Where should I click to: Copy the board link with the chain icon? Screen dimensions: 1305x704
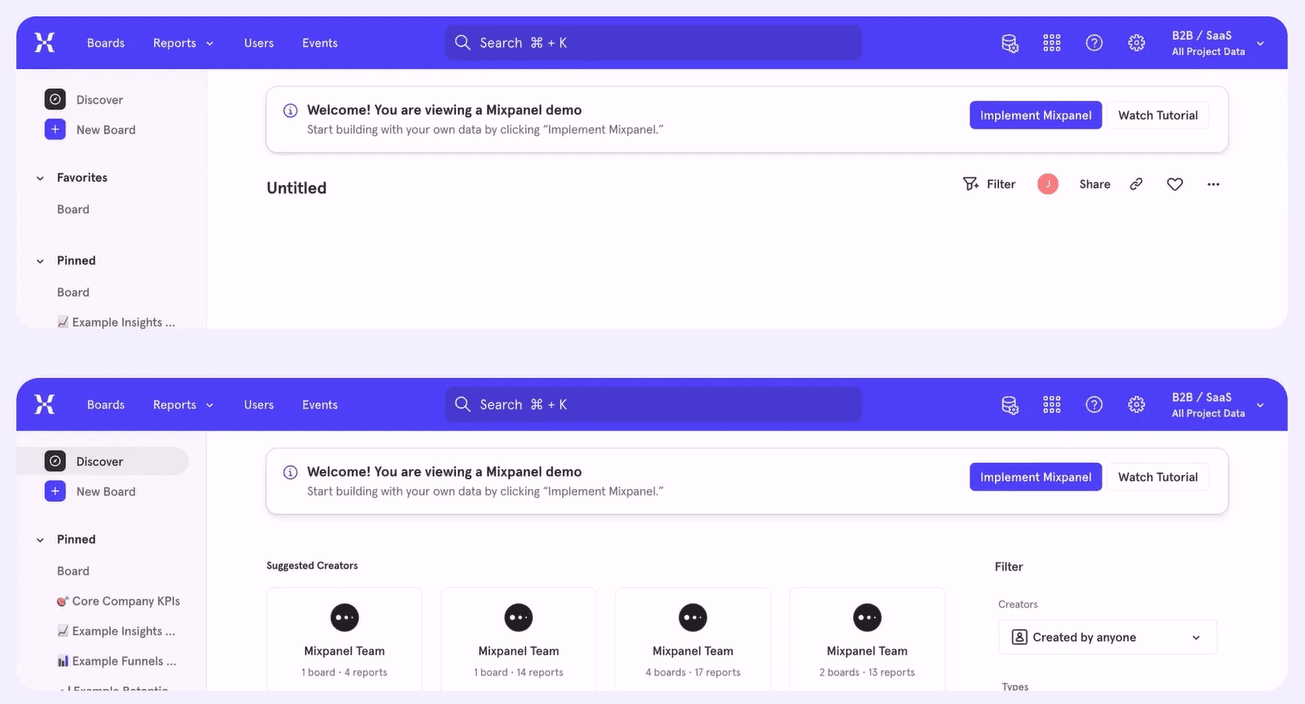point(1136,184)
